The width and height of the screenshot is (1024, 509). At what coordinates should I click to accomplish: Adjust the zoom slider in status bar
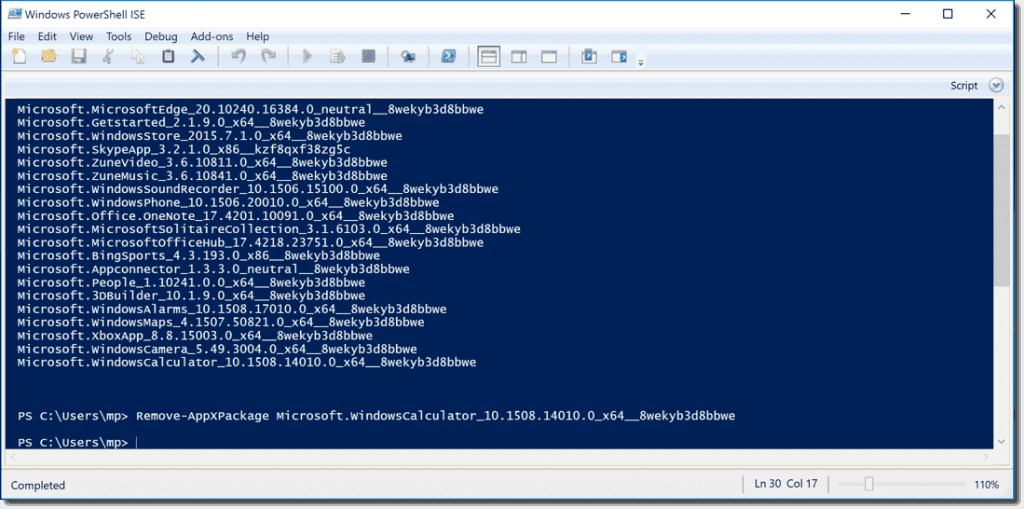click(868, 484)
